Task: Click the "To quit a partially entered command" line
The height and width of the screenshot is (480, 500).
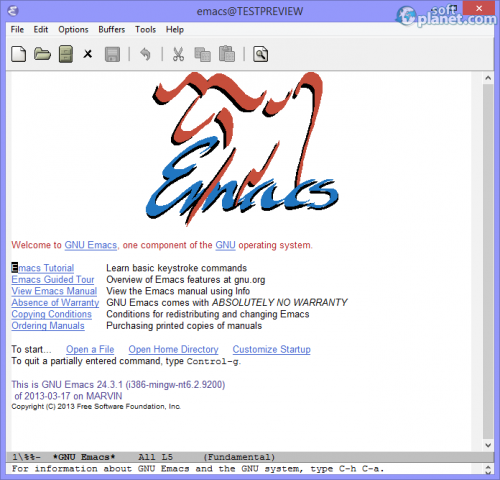Action: (x=126, y=361)
